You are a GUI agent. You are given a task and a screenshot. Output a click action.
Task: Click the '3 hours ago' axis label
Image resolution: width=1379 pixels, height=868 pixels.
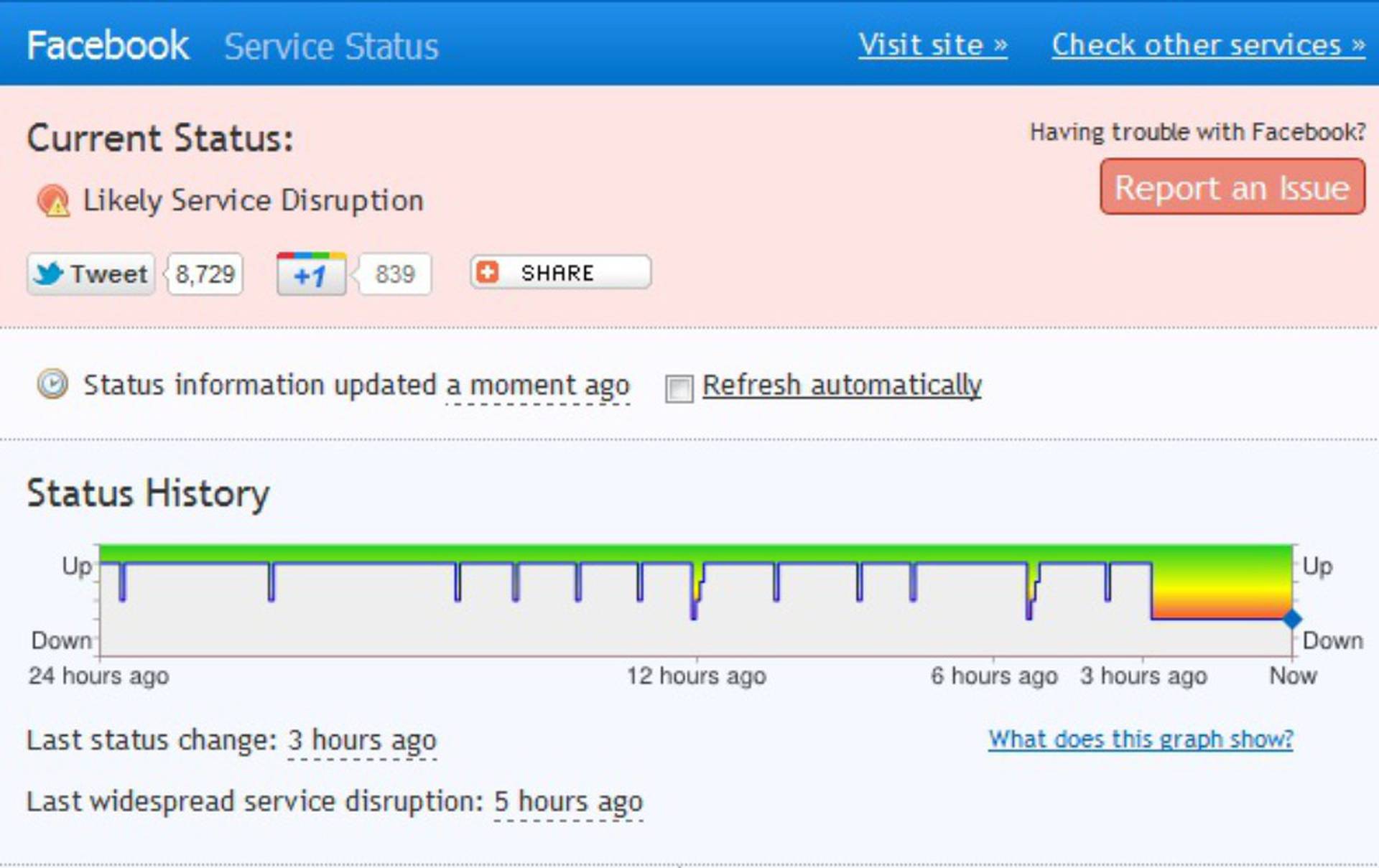click(x=1143, y=676)
